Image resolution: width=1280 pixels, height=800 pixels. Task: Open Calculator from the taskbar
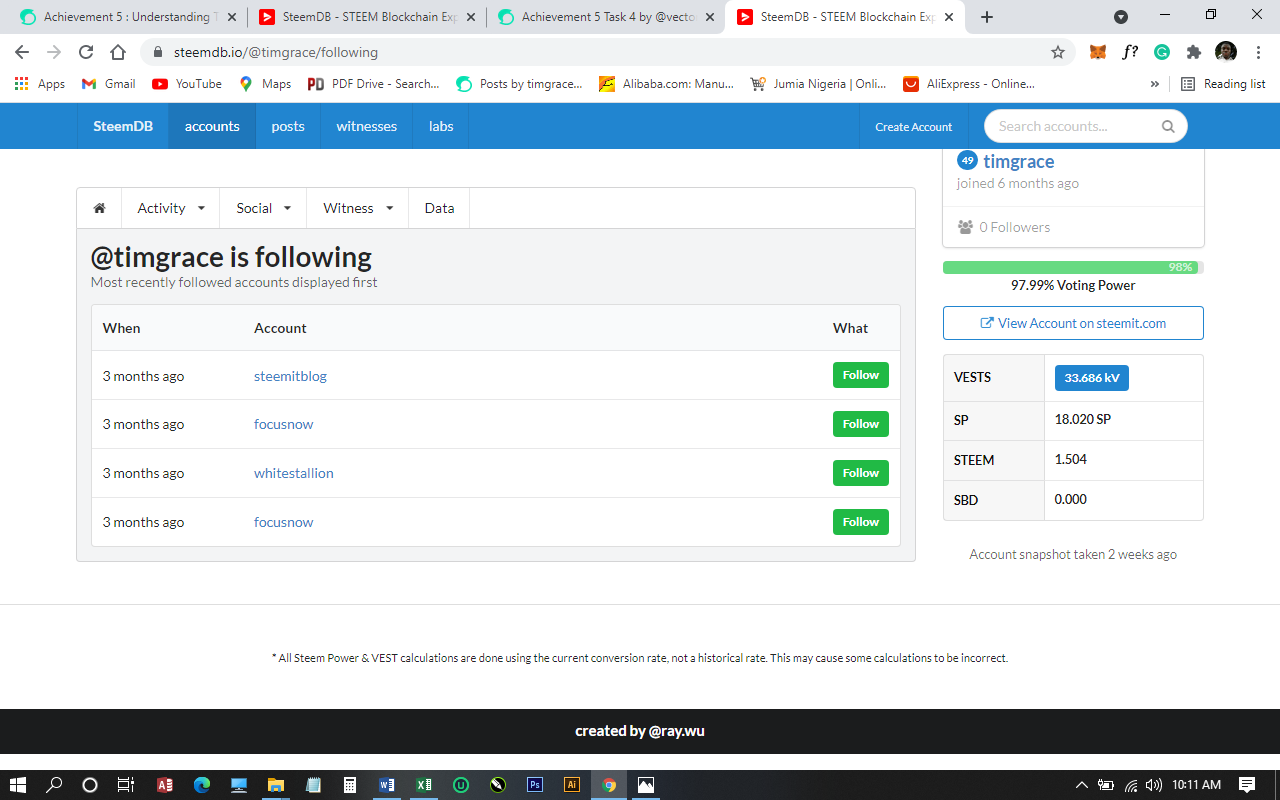(349, 785)
